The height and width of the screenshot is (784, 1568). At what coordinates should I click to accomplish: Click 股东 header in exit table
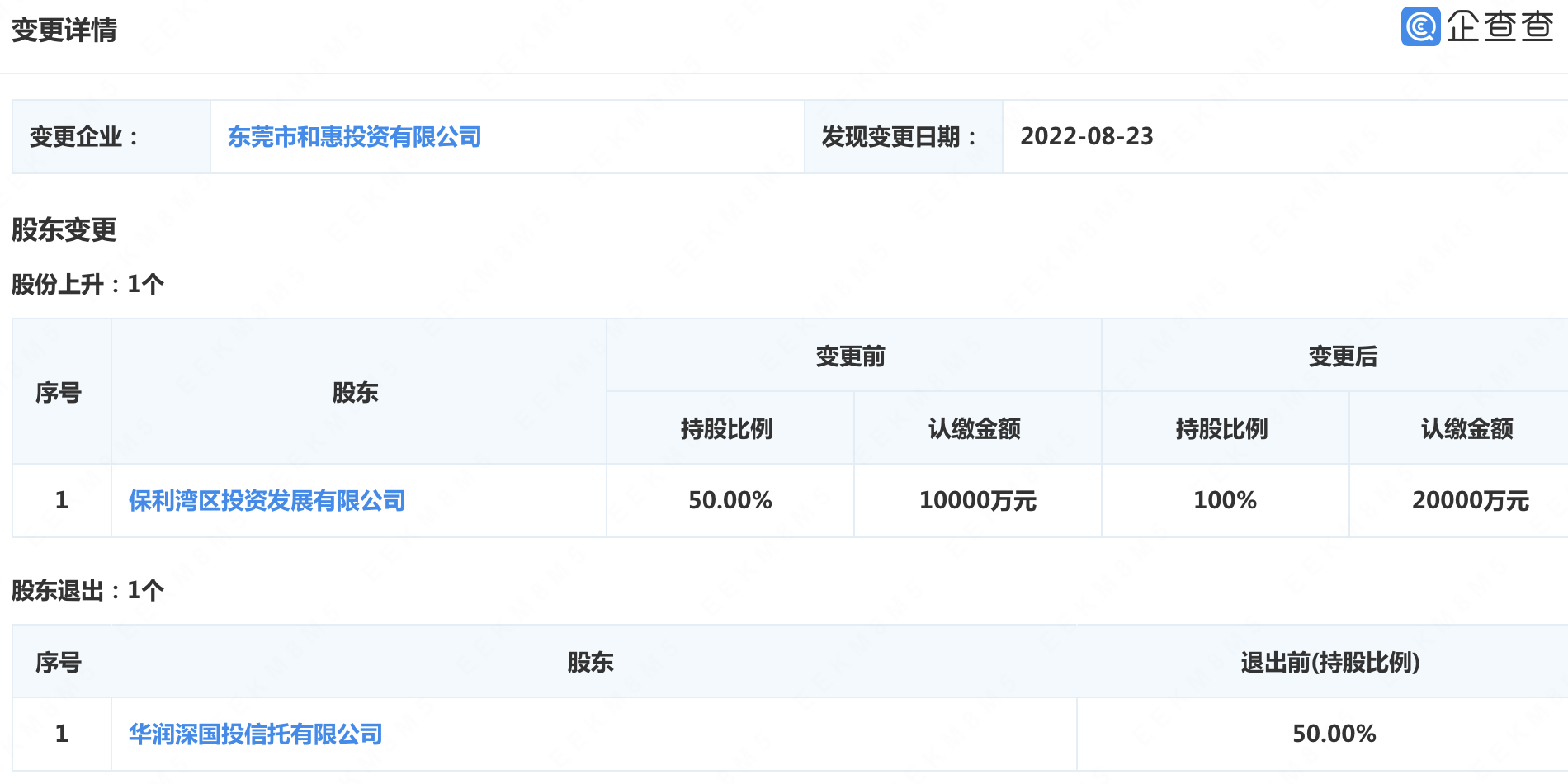(590, 662)
